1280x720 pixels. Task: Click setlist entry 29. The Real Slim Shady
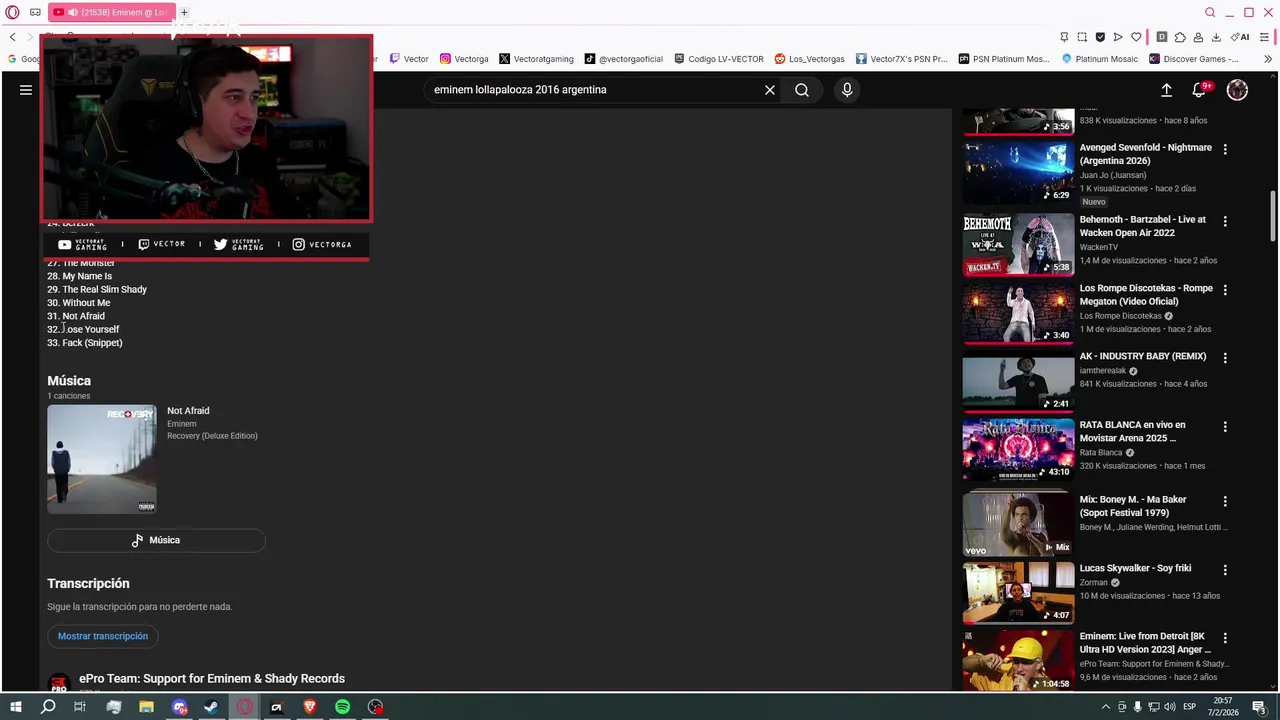[x=97, y=289]
